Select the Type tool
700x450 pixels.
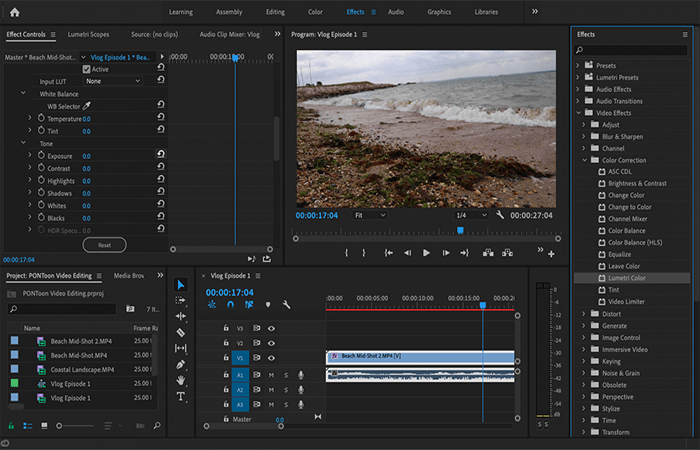[180, 396]
